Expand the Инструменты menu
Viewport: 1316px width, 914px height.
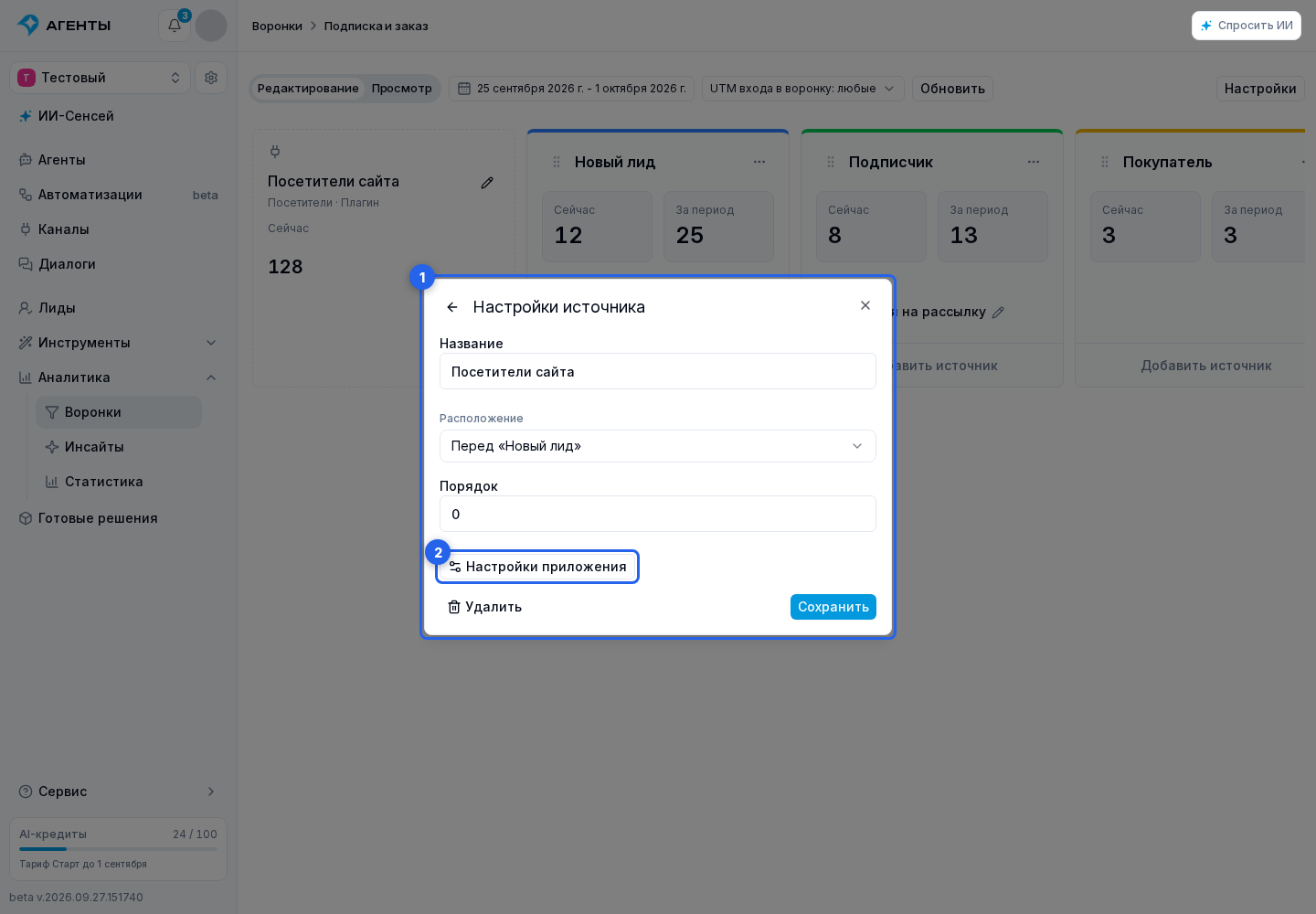click(119, 343)
